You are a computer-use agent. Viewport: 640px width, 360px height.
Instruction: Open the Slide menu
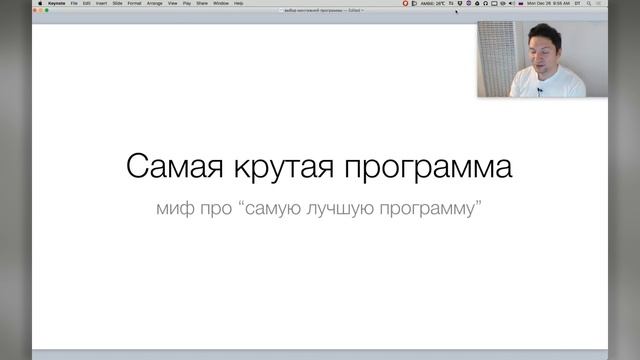[117, 3]
